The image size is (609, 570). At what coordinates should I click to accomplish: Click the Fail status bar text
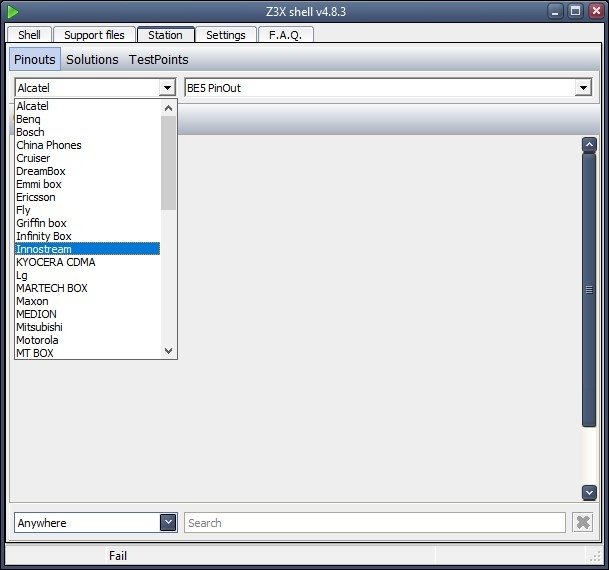click(118, 556)
